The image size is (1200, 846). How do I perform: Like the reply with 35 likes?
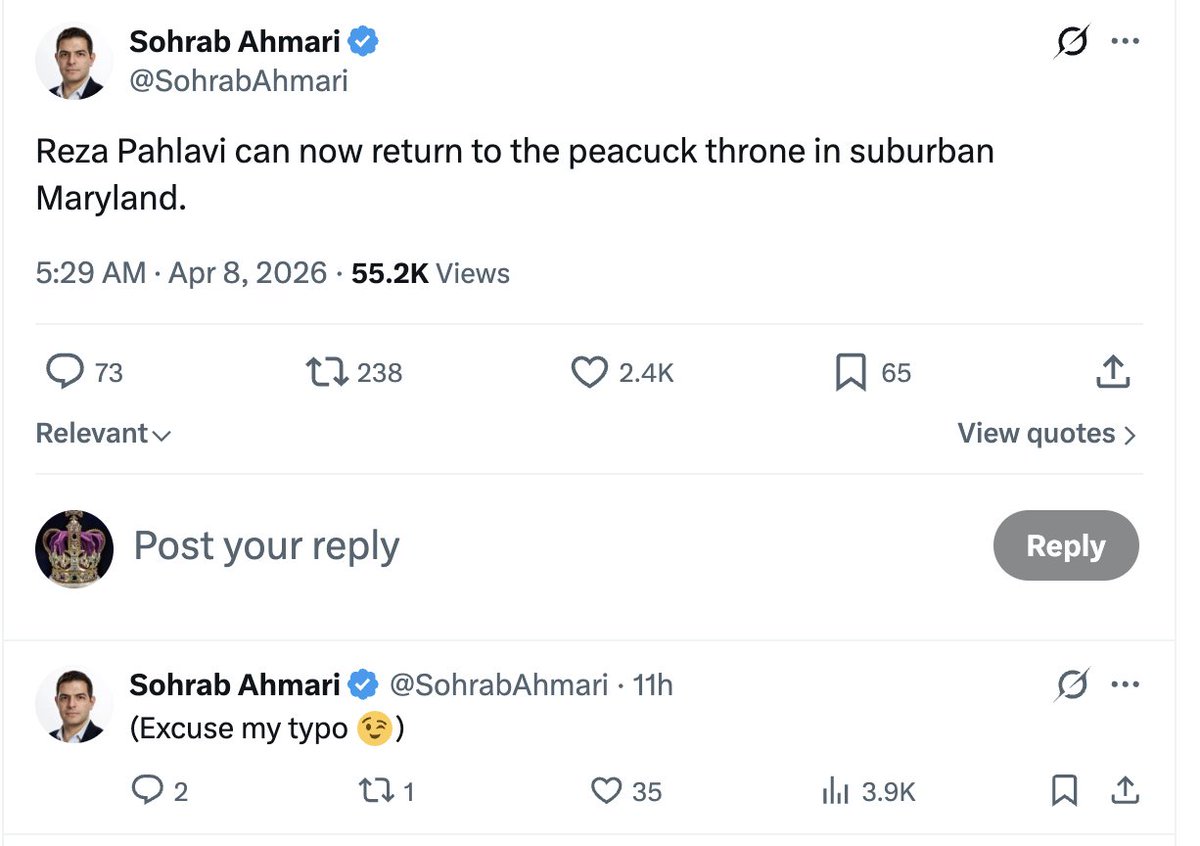point(607,792)
